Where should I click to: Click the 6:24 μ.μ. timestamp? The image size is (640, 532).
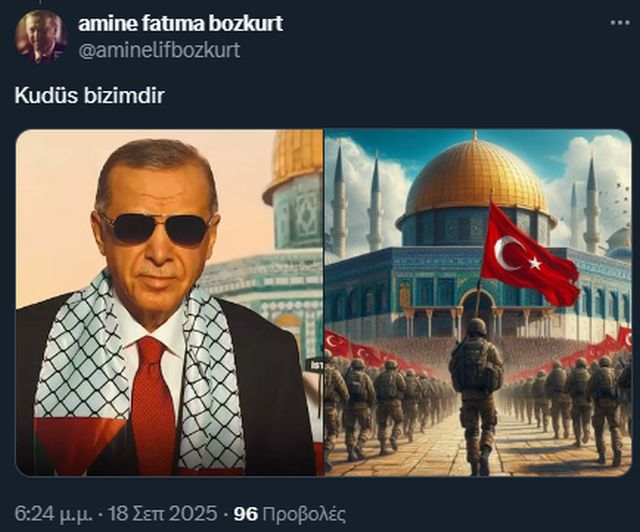[53, 514]
